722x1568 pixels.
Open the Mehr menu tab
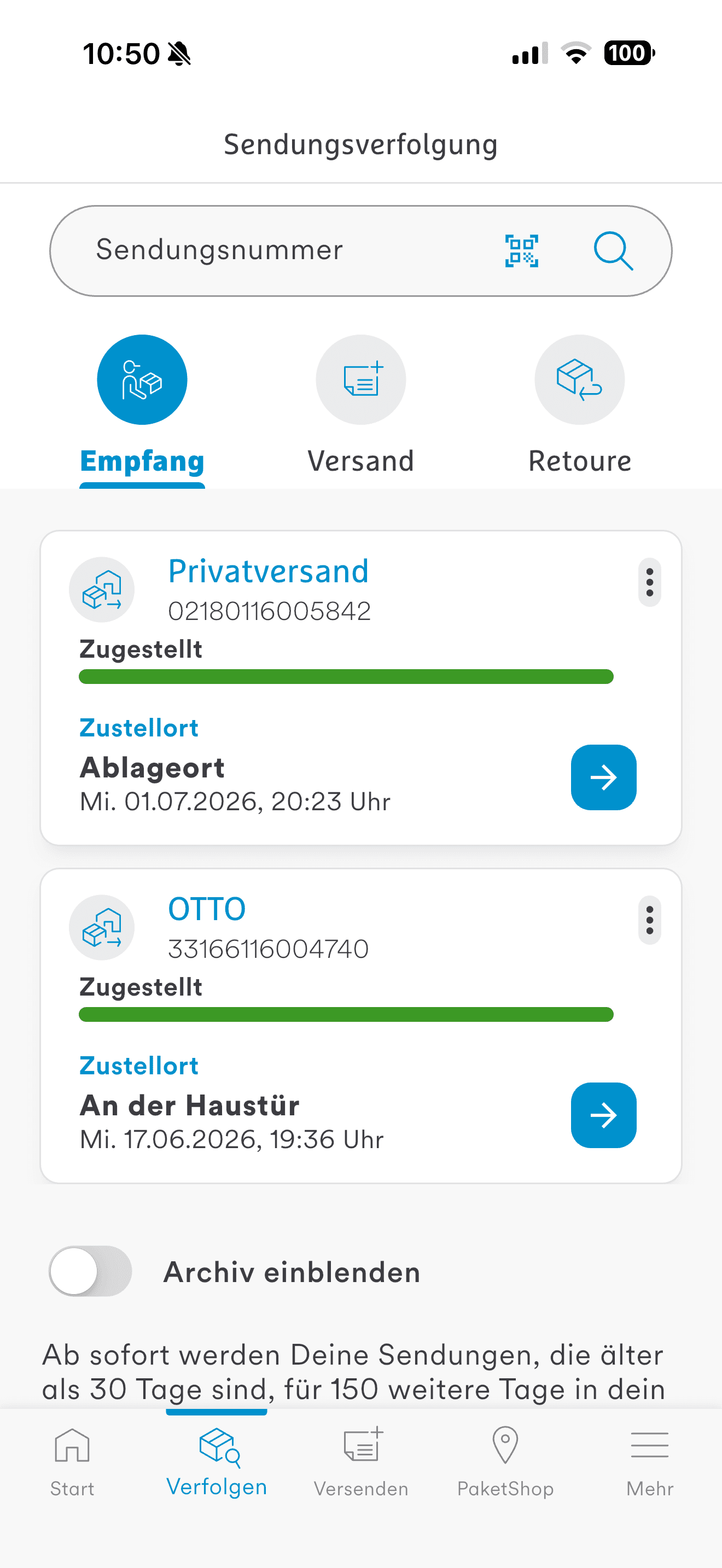click(x=650, y=1462)
